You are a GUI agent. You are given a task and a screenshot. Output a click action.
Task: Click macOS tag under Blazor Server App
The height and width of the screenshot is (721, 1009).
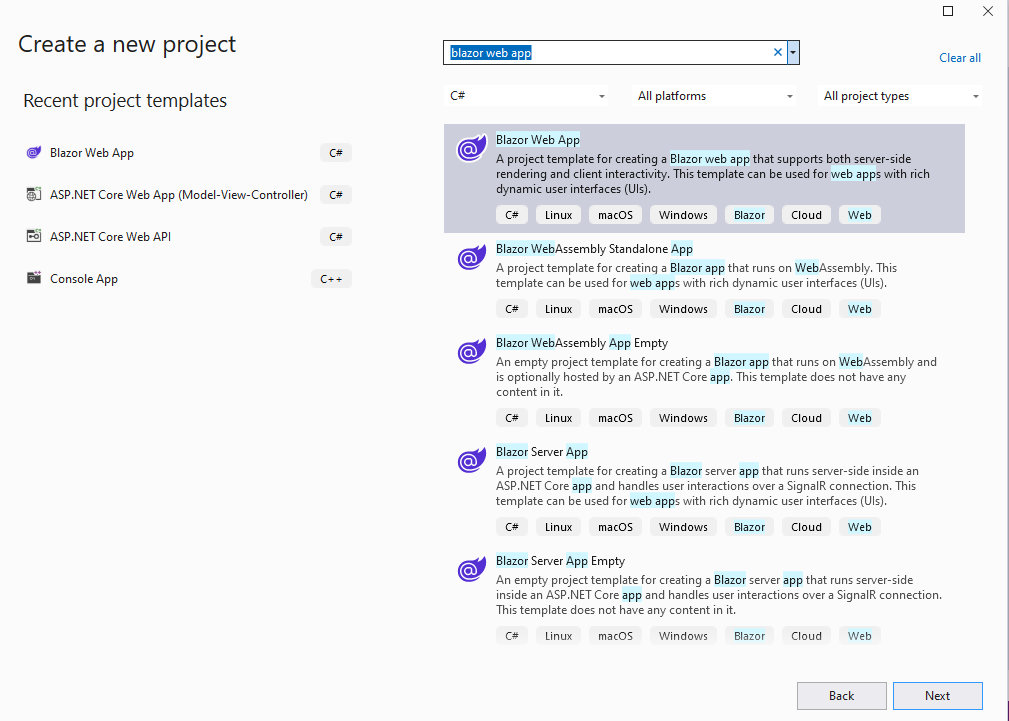pyautogui.click(x=615, y=527)
